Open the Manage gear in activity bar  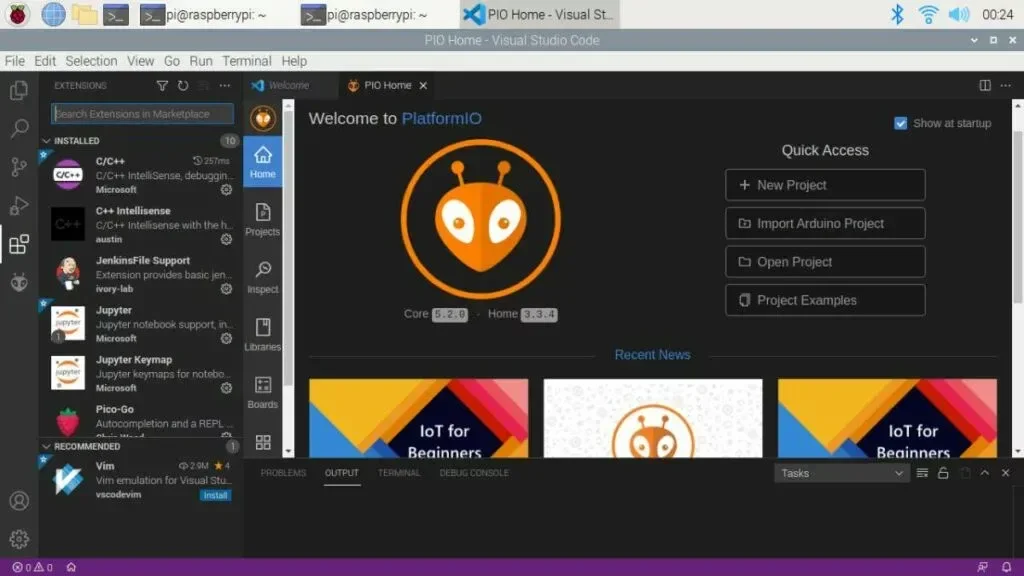coord(19,539)
